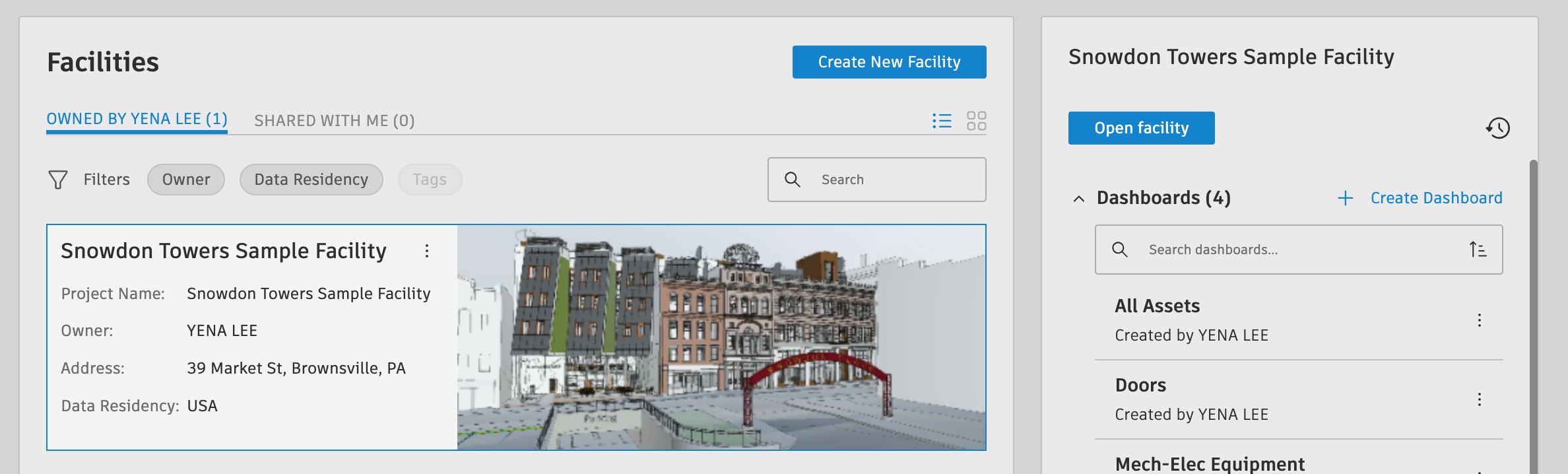Open the Owner filter dropdown
The image size is (1568, 474).
pyautogui.click(x=186, y=180)
